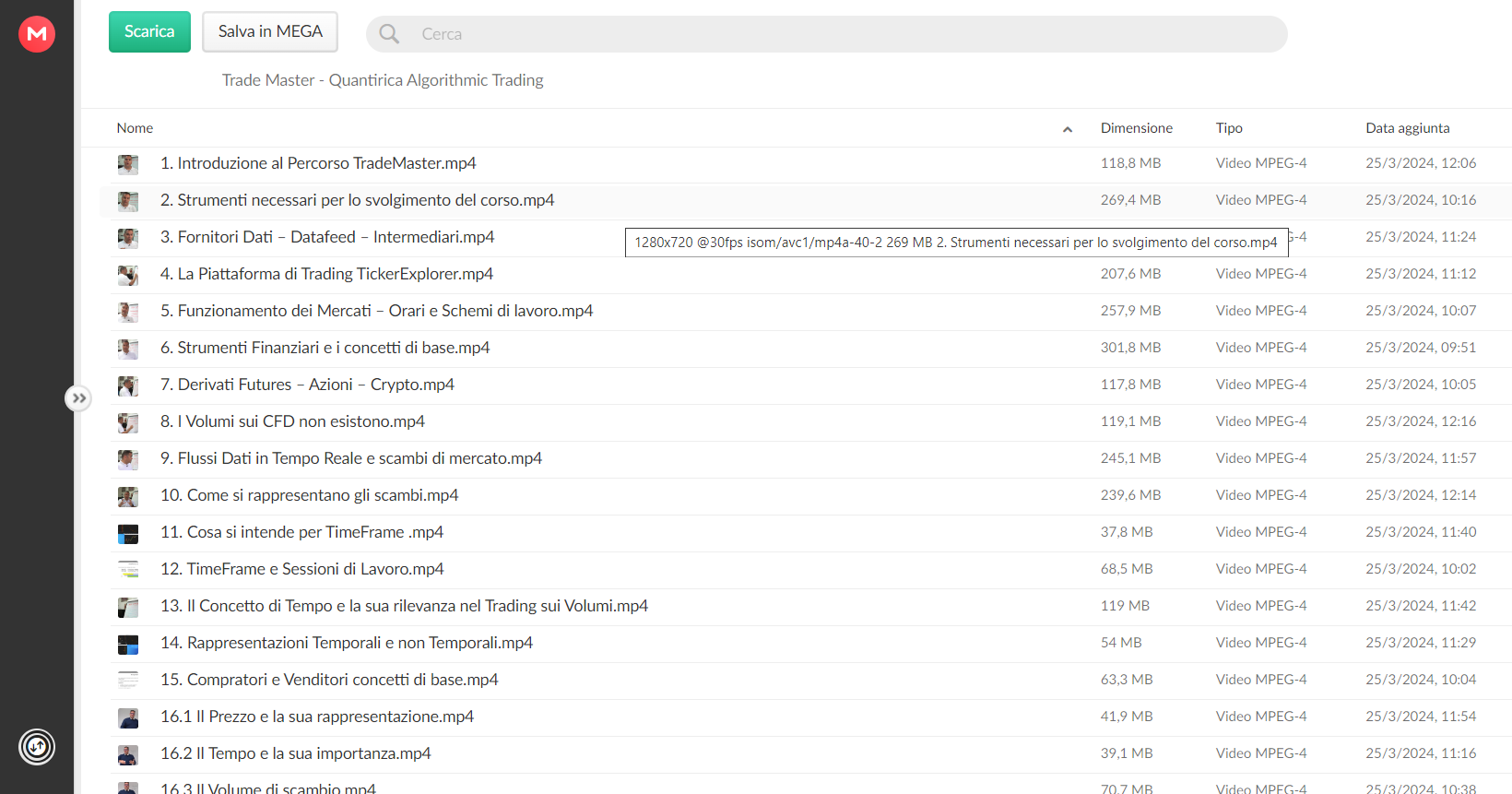This screenshot has width=1512, height=794.
Task: Open the transfers icon in the sidebar
Action: click(37, 747)
